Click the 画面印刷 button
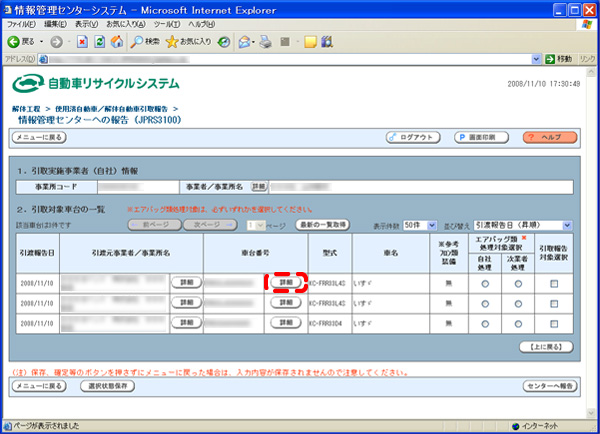 coord(481,137)
